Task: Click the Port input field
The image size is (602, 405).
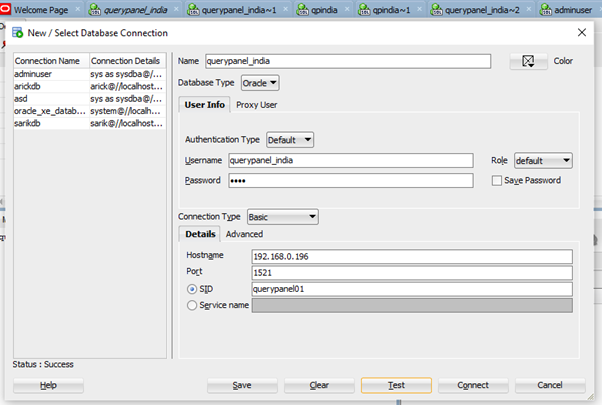Action: pyautogui.click(x=412, y=273)
